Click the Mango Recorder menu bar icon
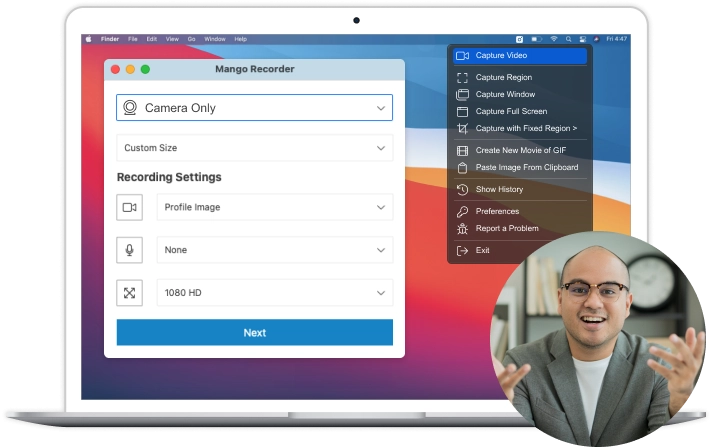This screenshot has height=447, width=712. [x=519, y=39]
